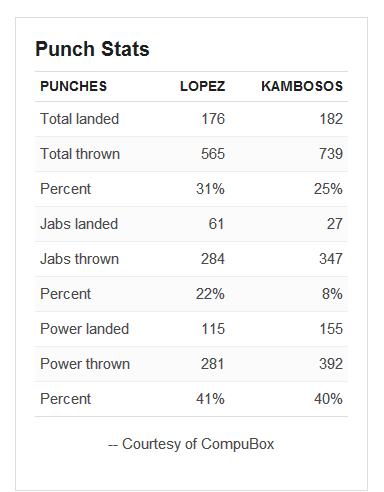
Task: Click the Punch Stats heading
Action: coord(92,49)
